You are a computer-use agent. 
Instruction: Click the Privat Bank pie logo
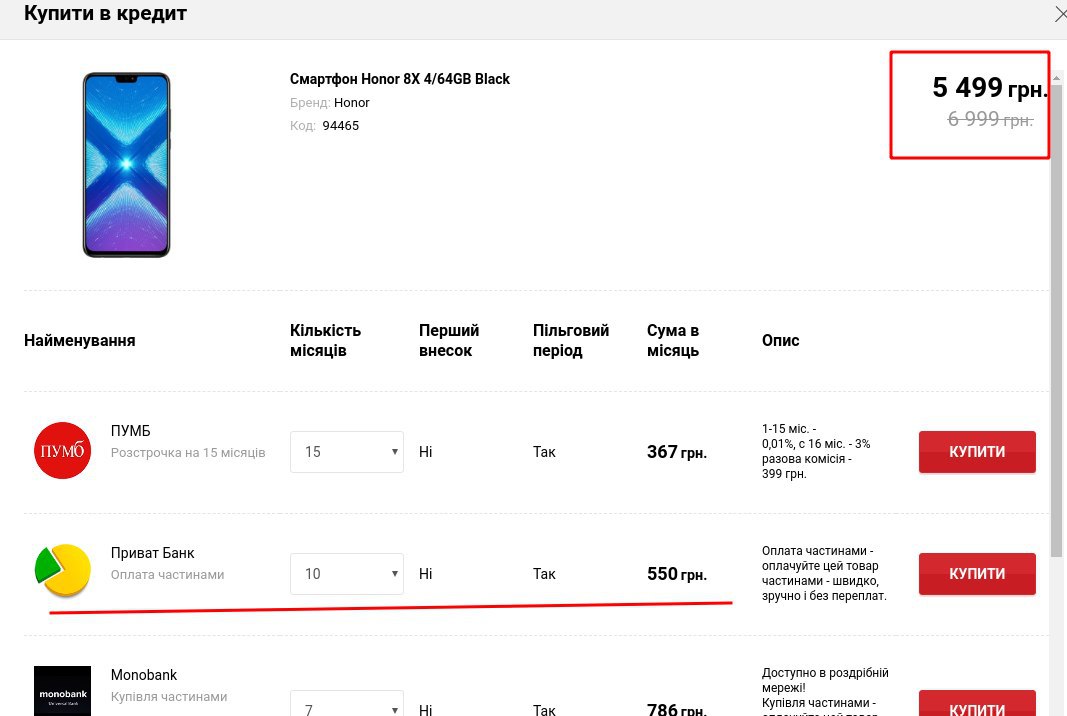(63, 570)
